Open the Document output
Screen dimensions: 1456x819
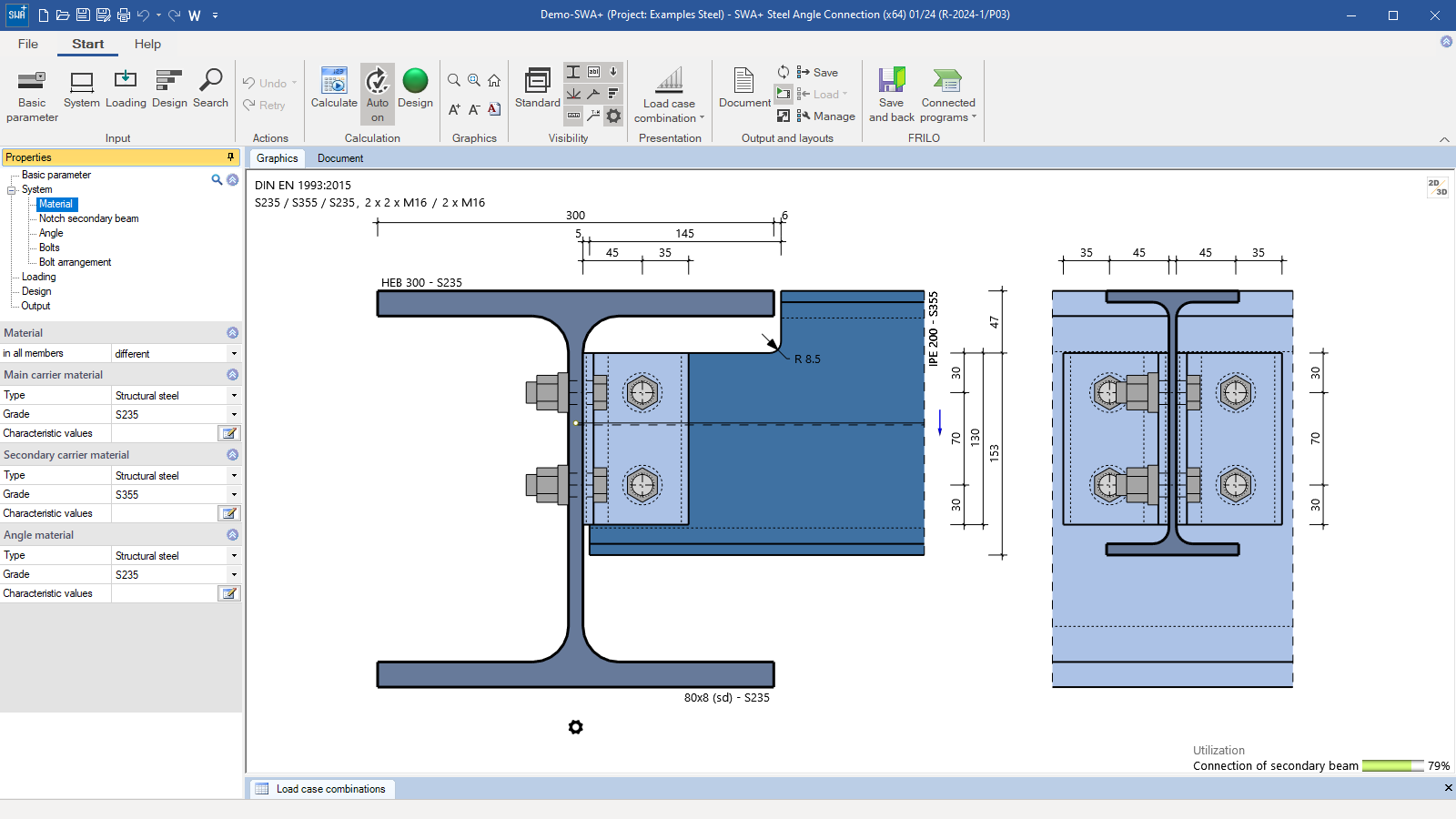coord(744,89)
